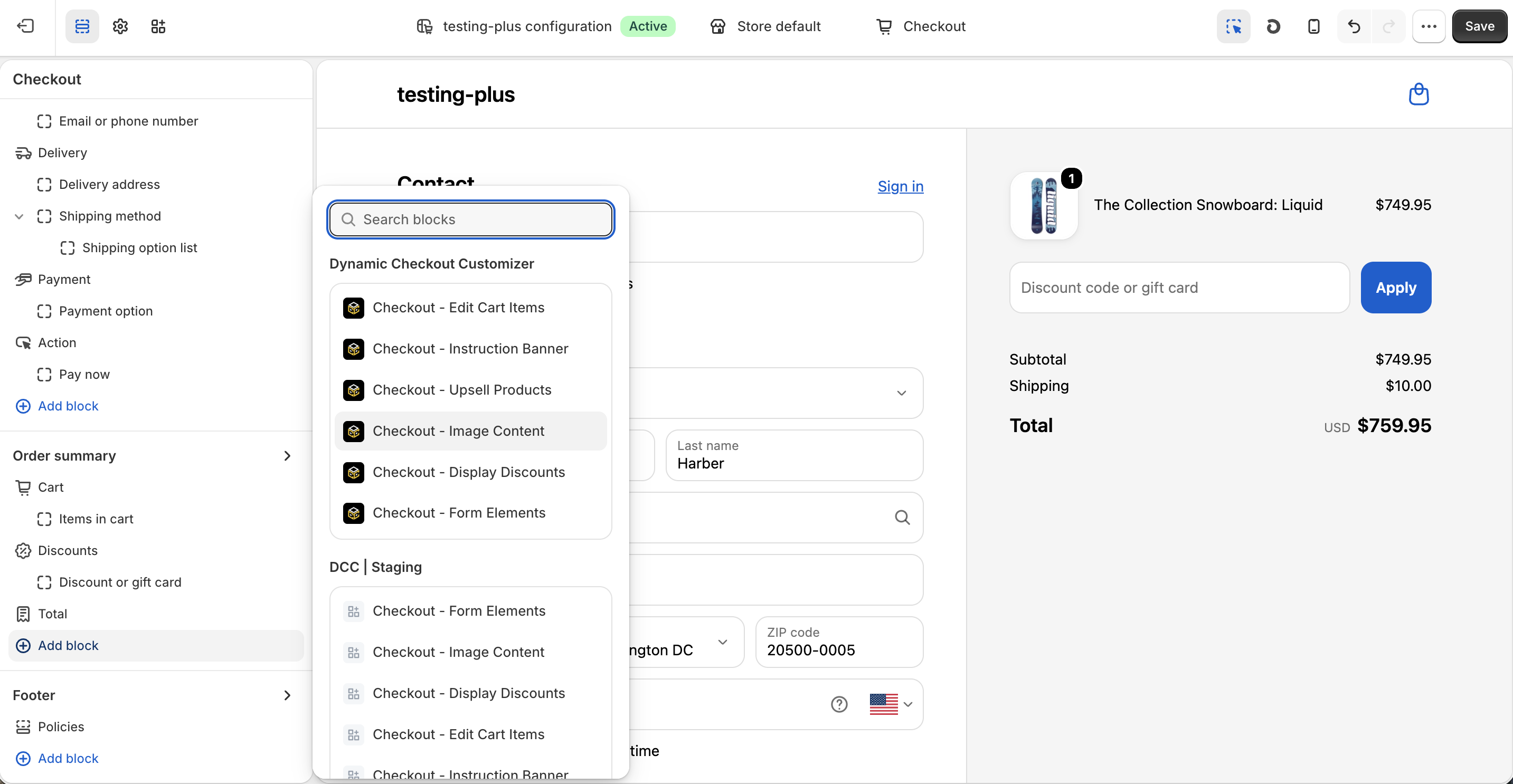1513x784 pixels.
Task: Select the Payment option tree item
Action: [x=106, y=311]
